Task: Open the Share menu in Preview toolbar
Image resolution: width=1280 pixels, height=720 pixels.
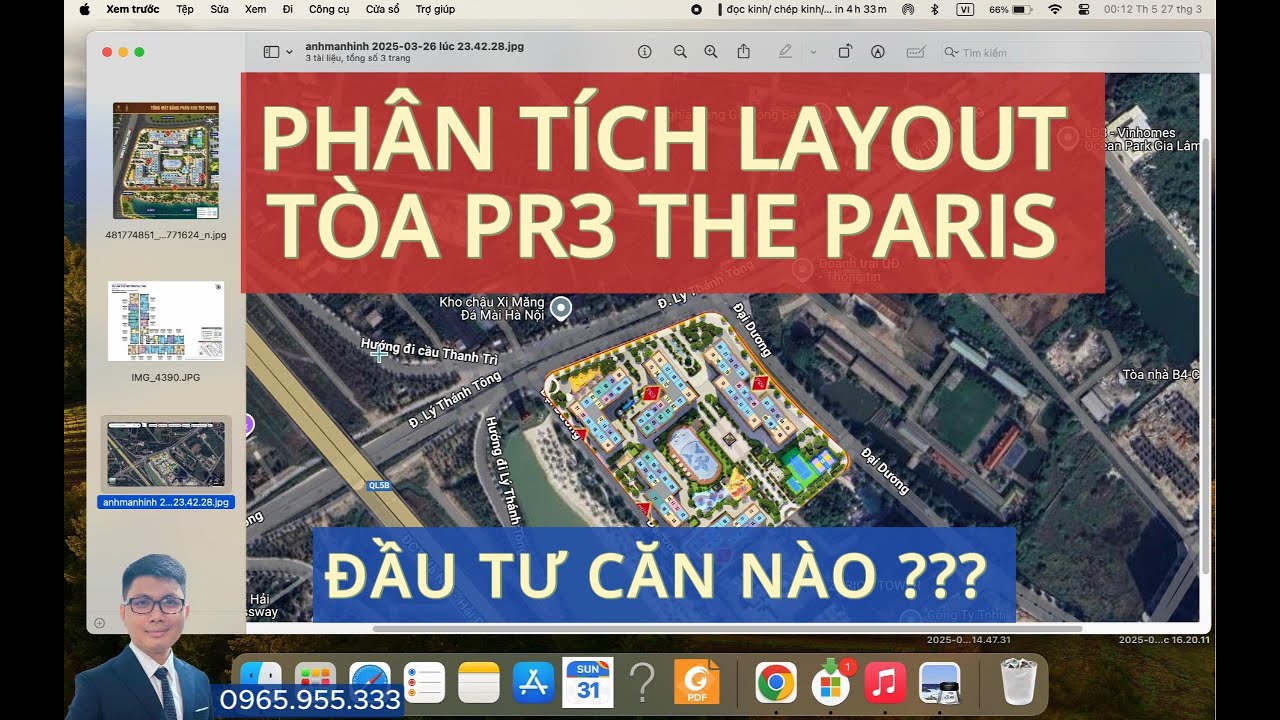Action: click(744, 52)
